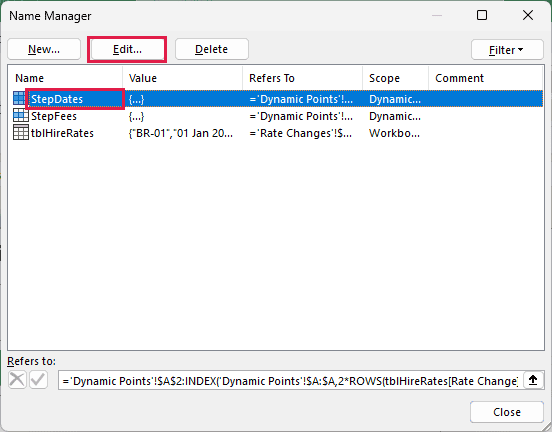Click the StepFees range icon
Image resolution: width=552 pixels, height=432 pixels.
(x=20, y=115)
